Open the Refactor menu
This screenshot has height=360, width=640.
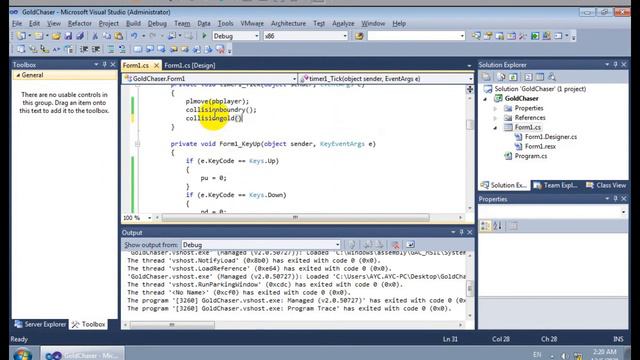click(80, 24)
